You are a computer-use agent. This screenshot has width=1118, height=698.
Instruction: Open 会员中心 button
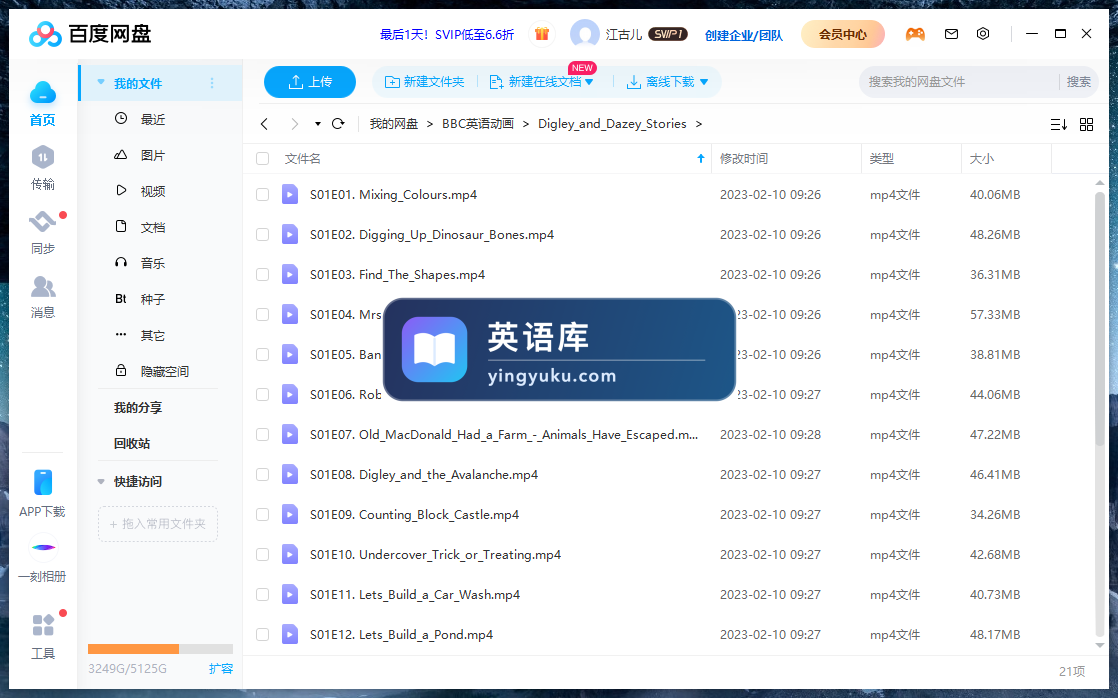coord(843,34)
